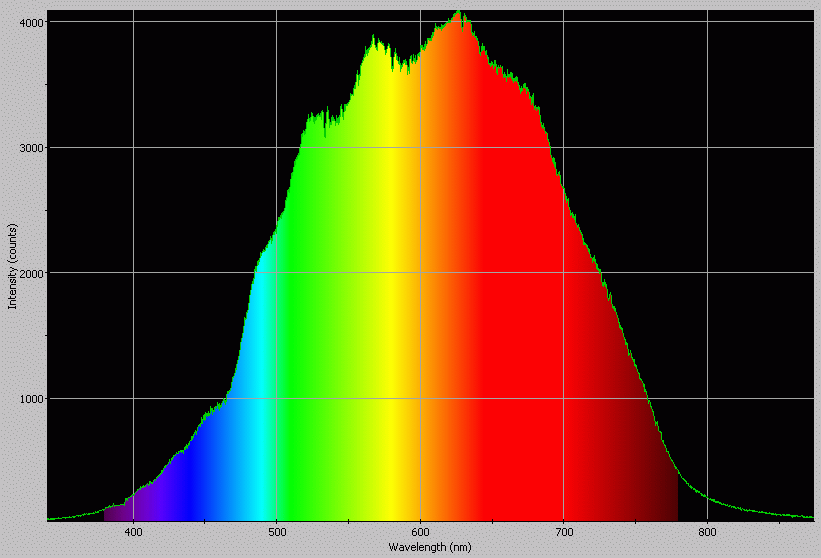
Task: Select the Intensity (counts) axis title
Action: [x=12, y=266]
